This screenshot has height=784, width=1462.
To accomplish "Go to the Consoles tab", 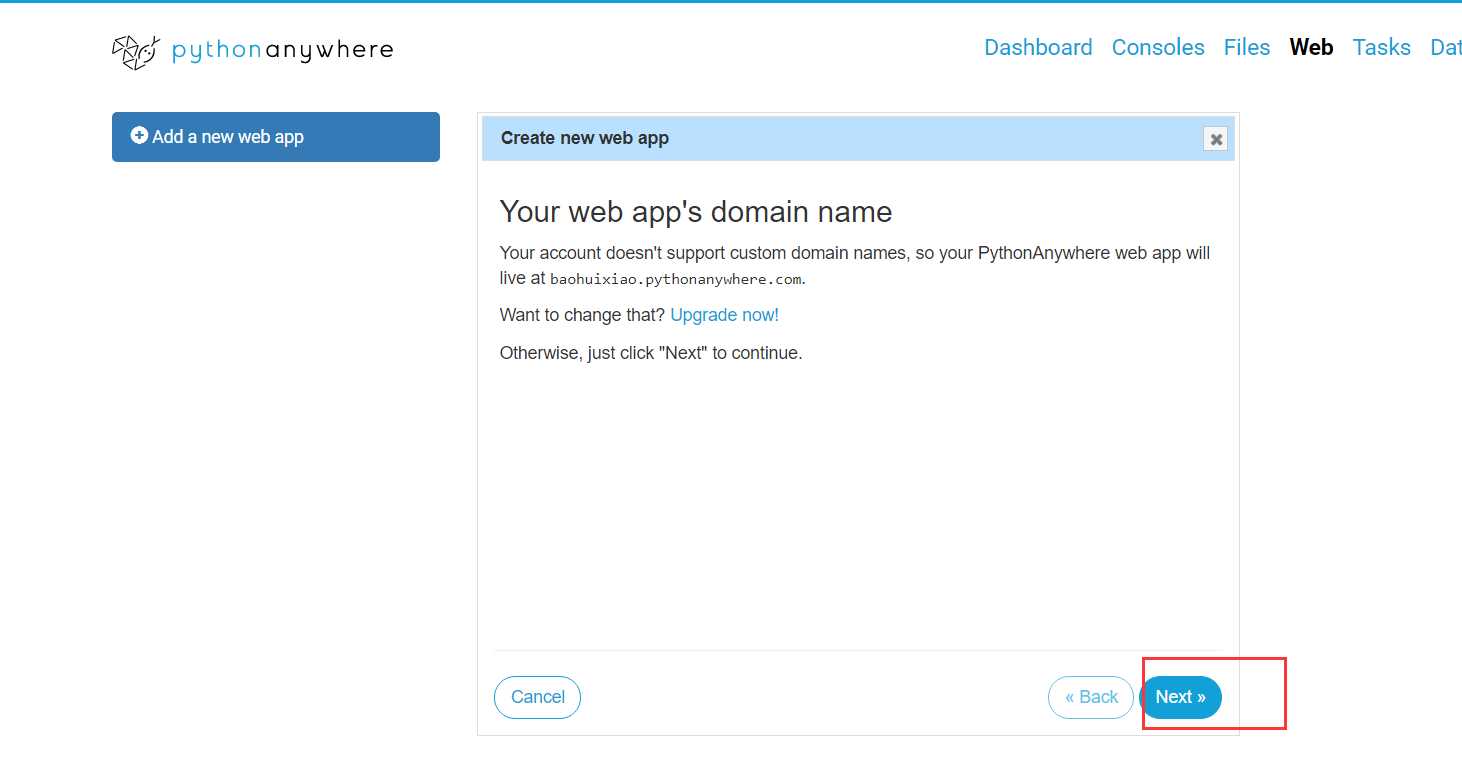I will [x=1158, y=47].
